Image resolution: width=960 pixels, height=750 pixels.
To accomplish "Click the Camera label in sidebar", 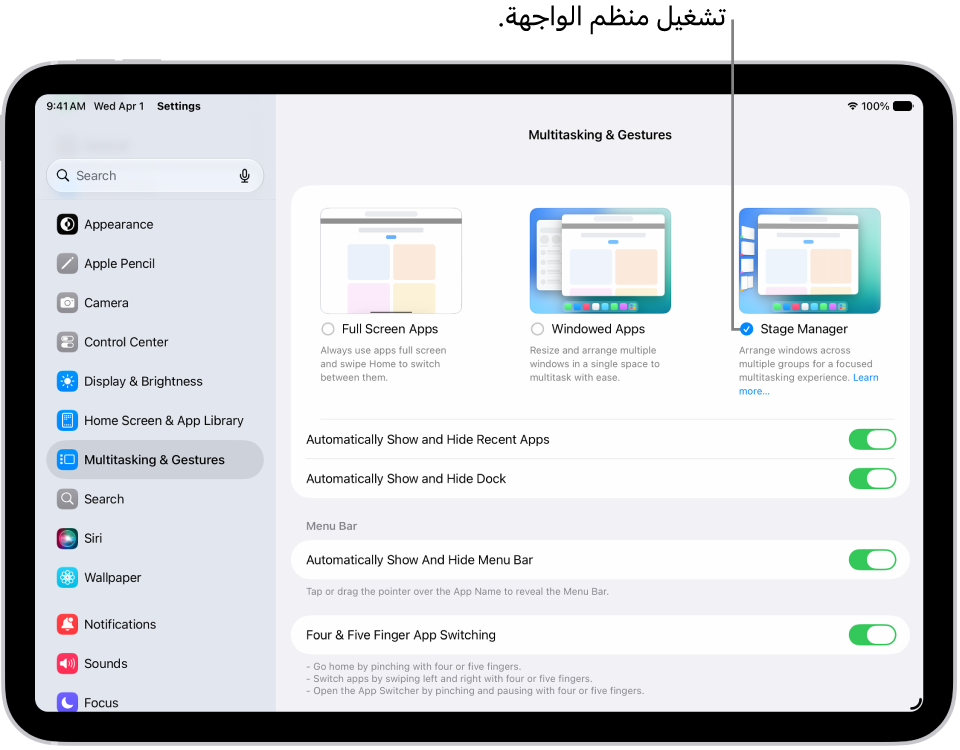I will (x=106, y=302).
